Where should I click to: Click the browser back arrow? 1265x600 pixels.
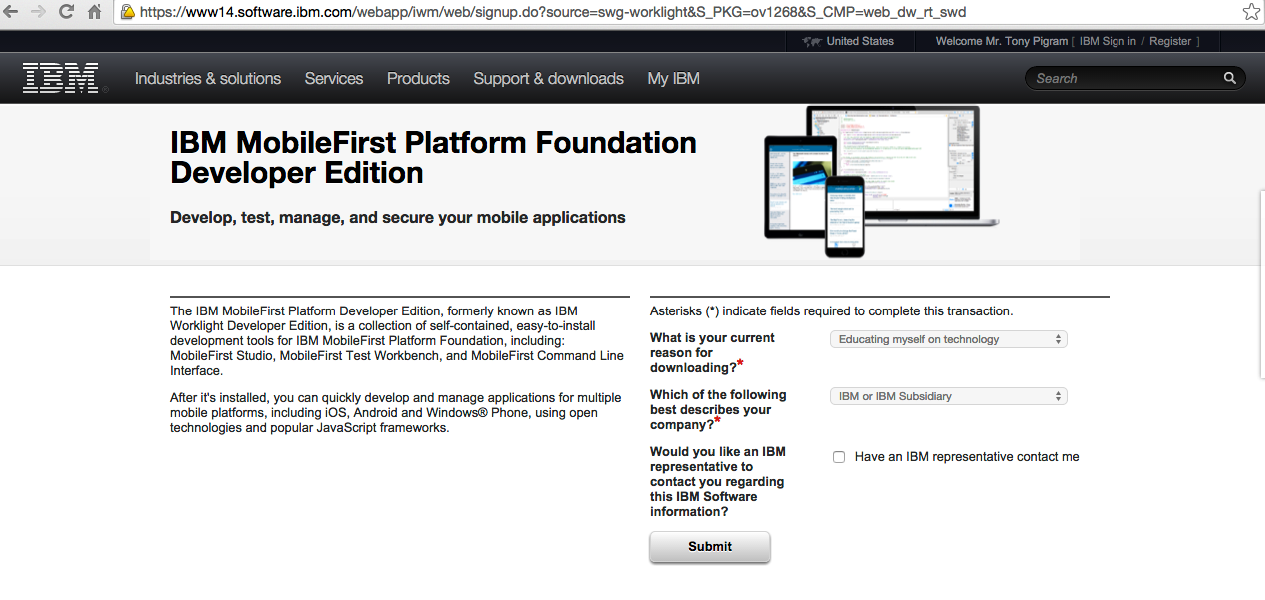pyautogui.click(x=10, y=12)
